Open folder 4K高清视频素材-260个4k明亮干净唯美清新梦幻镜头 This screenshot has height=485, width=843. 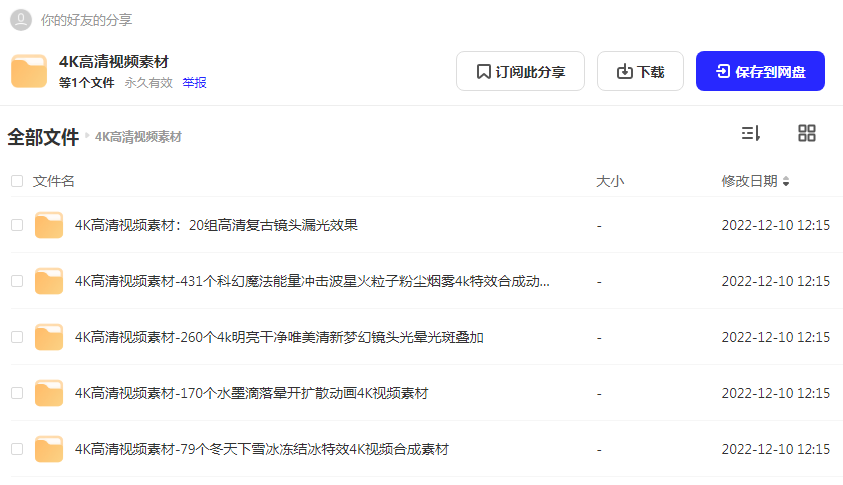click(x=279, y=337)
